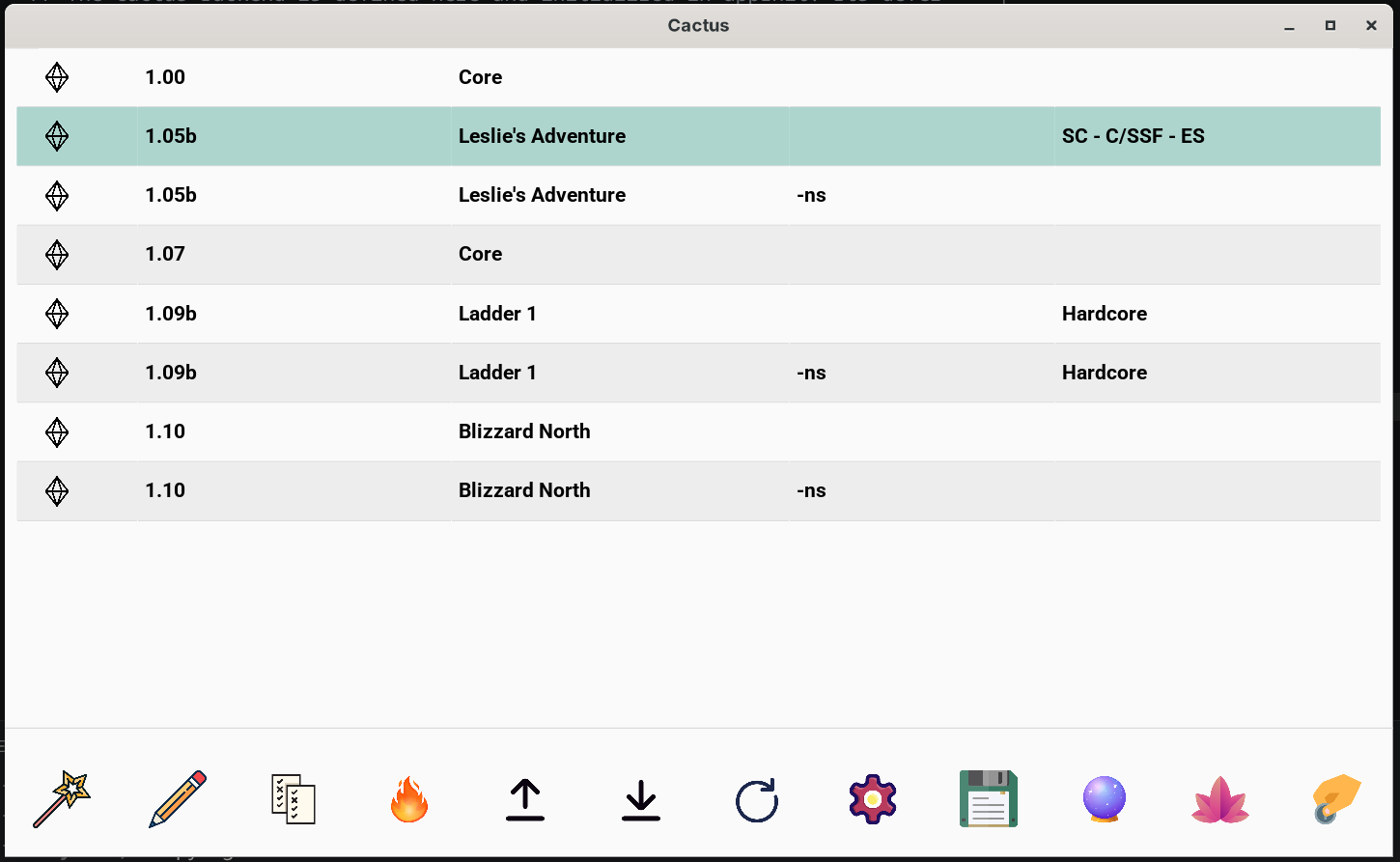Select Ladder 1 in the row without -ns

[x=497, y=314]
